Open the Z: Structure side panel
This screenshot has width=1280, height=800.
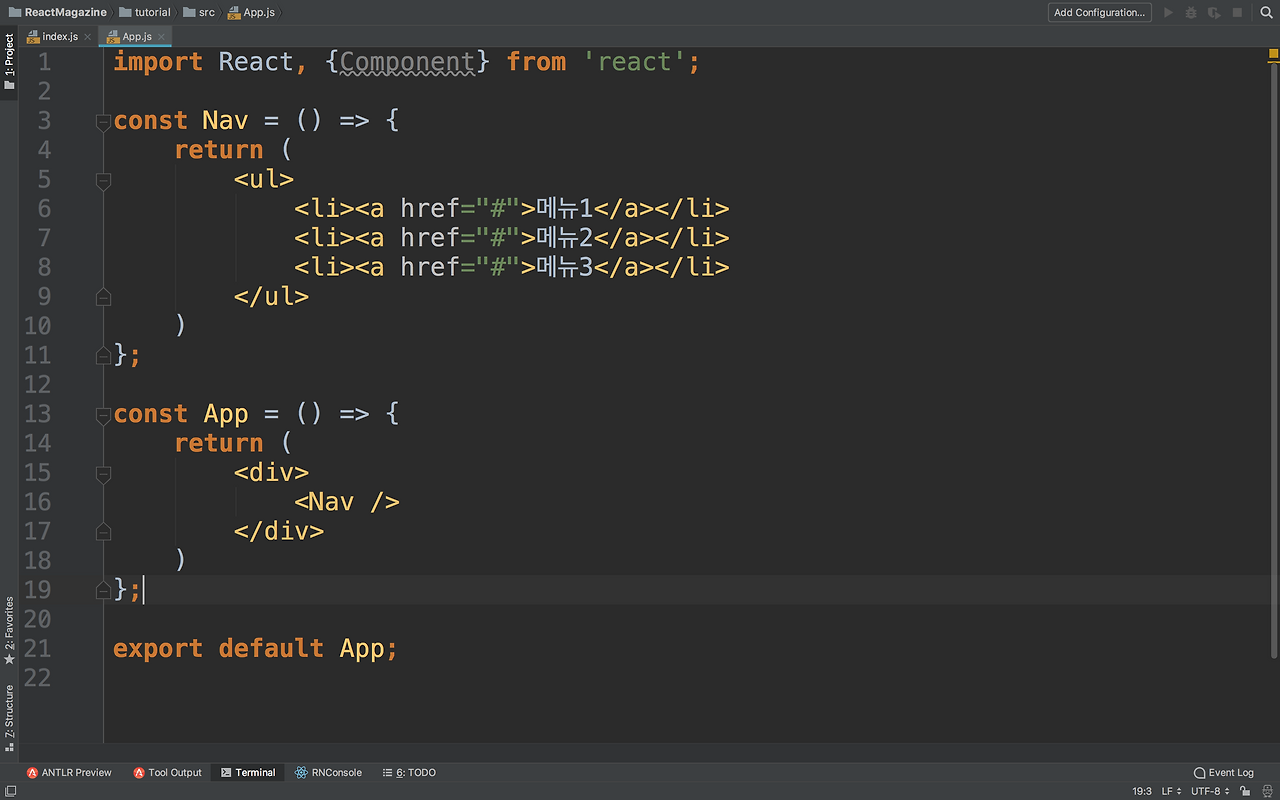9,717
